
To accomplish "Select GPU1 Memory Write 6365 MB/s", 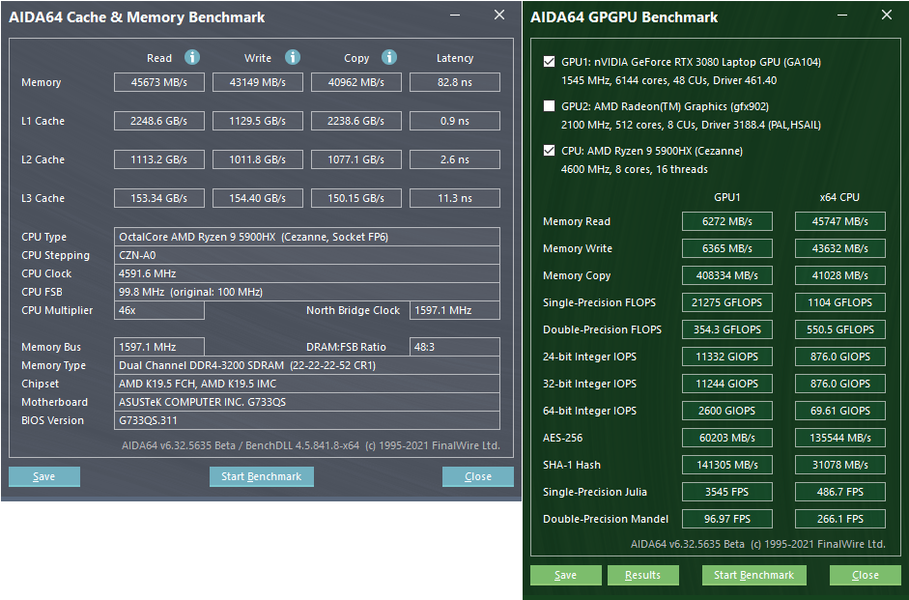I will [x=727, y=248].
